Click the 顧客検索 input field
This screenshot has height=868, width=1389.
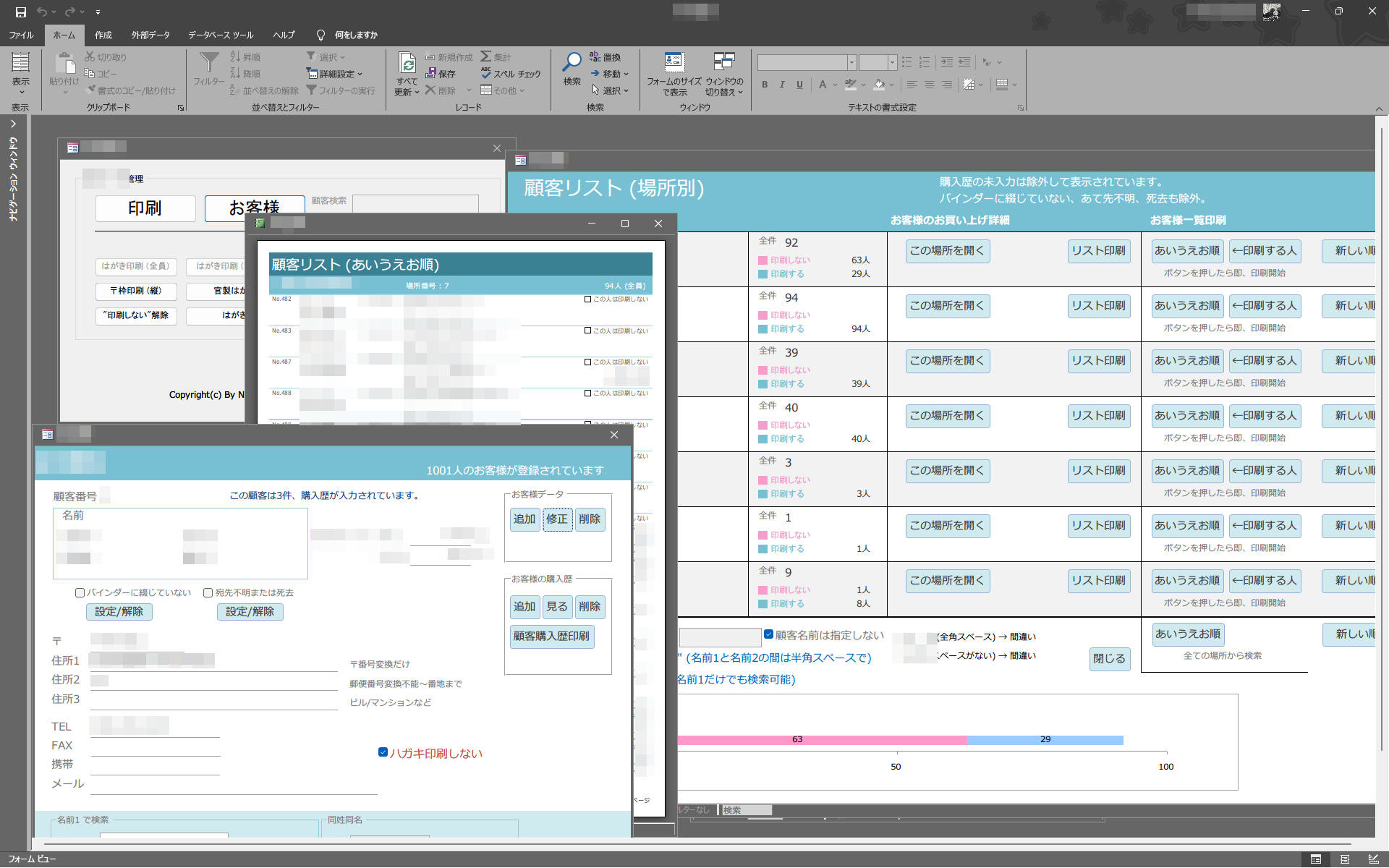coord(415,203)
